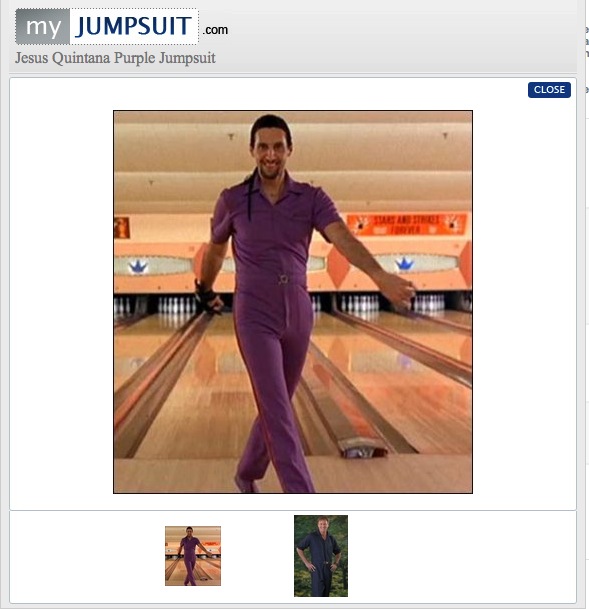The width and height of the screenshot is (589, 609).
Task: Click the belt buckle on the jumpsuit
Action: click(283, 279)
